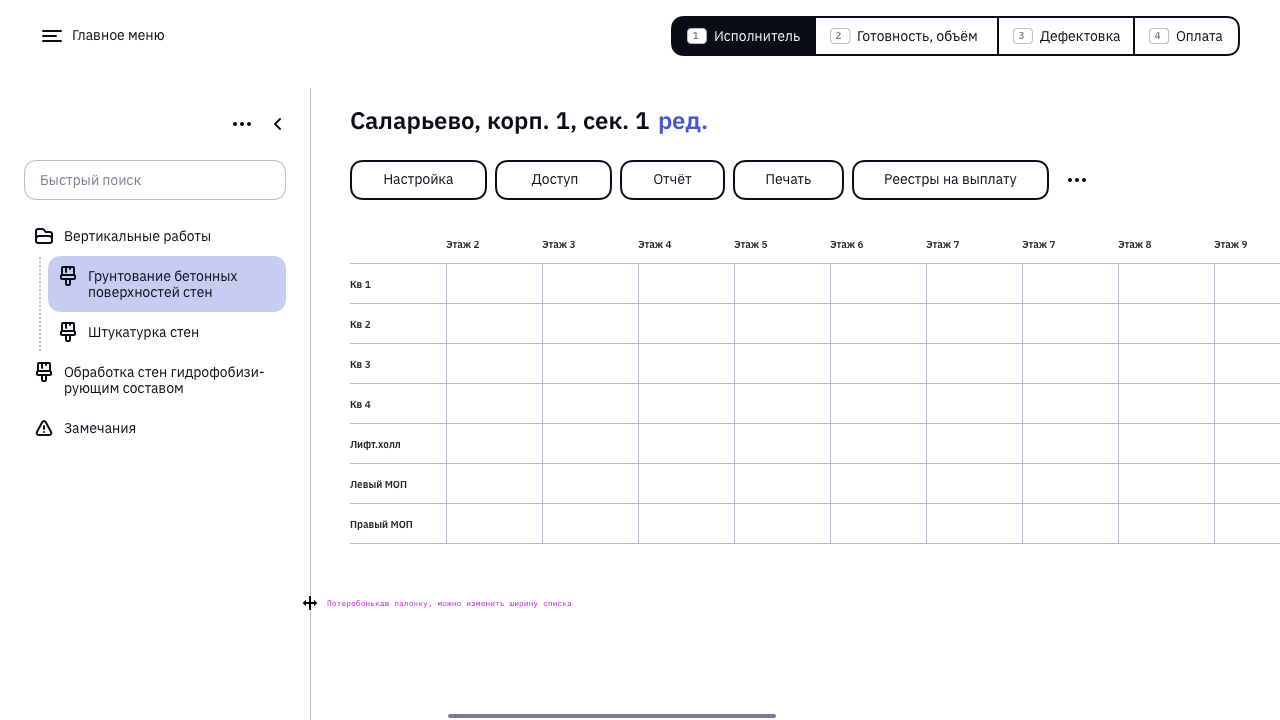Open the Замечания item
This screenshot has height=720, width=1280.
pyautogui.click(x=100, y=428)
